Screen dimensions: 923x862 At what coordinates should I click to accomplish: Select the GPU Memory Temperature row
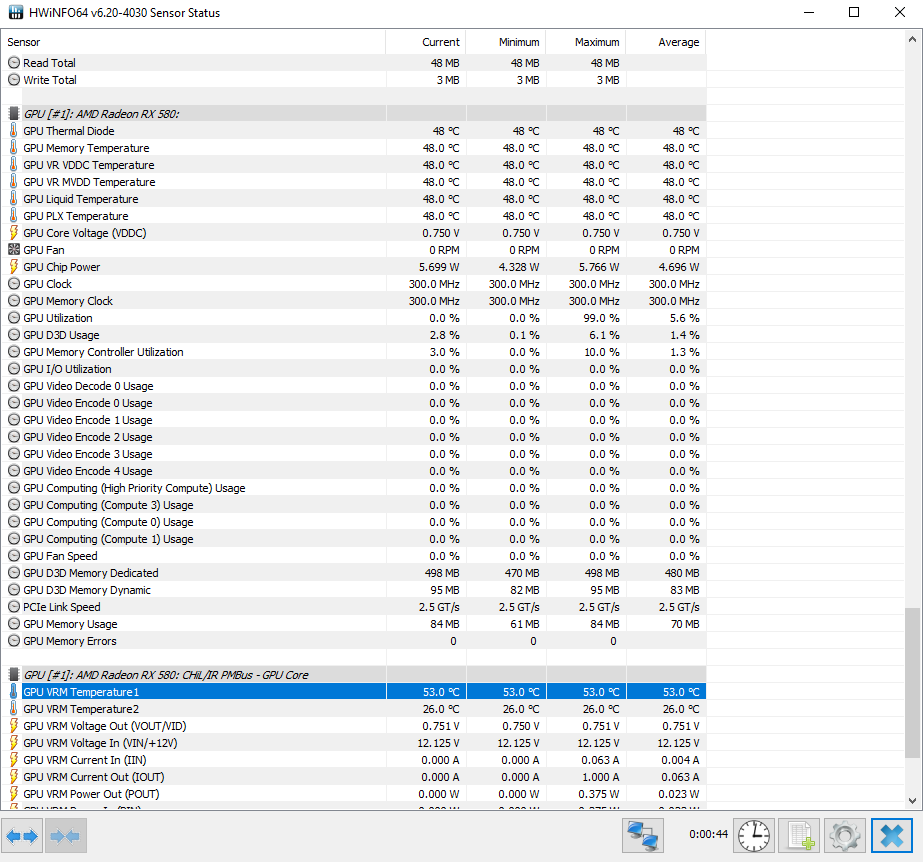353,148
